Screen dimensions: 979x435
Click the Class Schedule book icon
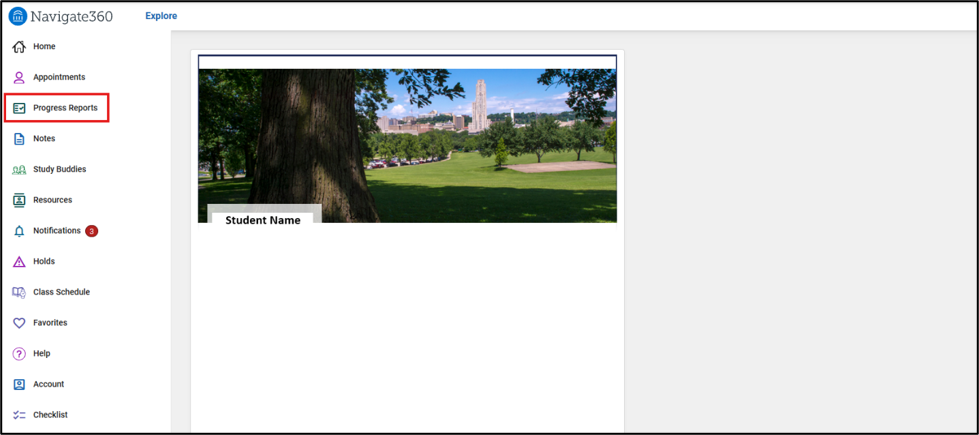coord(19,292)
